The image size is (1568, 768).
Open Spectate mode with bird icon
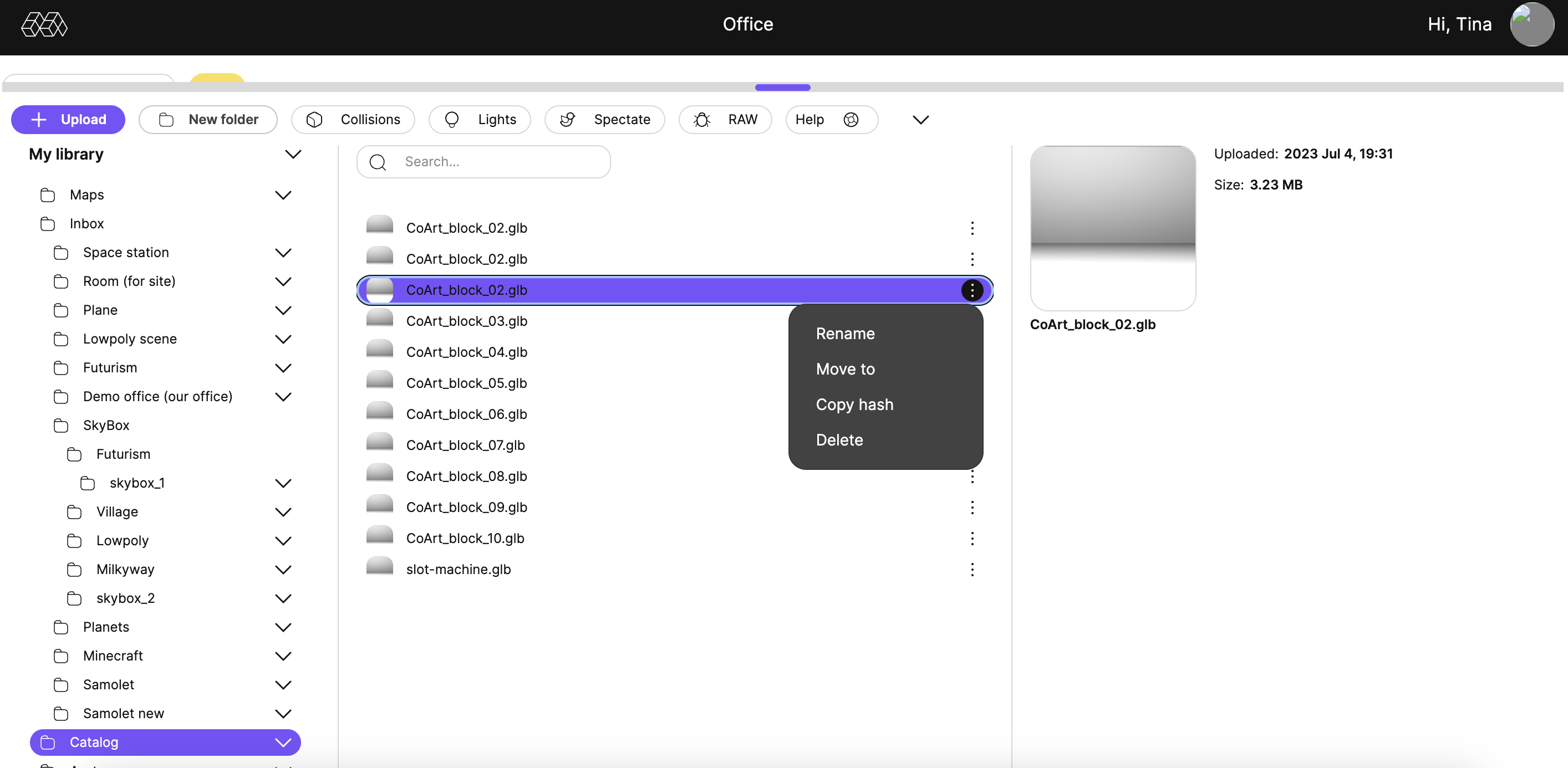click(567, 120)
